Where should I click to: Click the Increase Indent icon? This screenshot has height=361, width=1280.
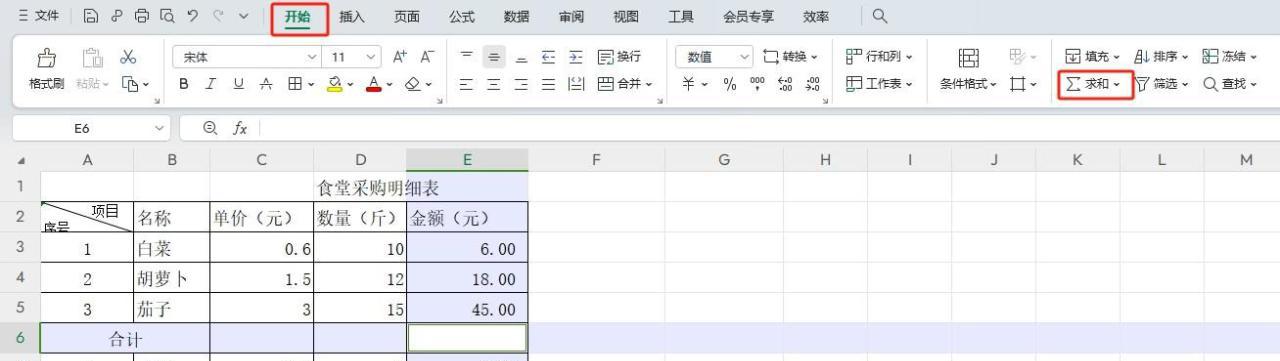(576, 58)
